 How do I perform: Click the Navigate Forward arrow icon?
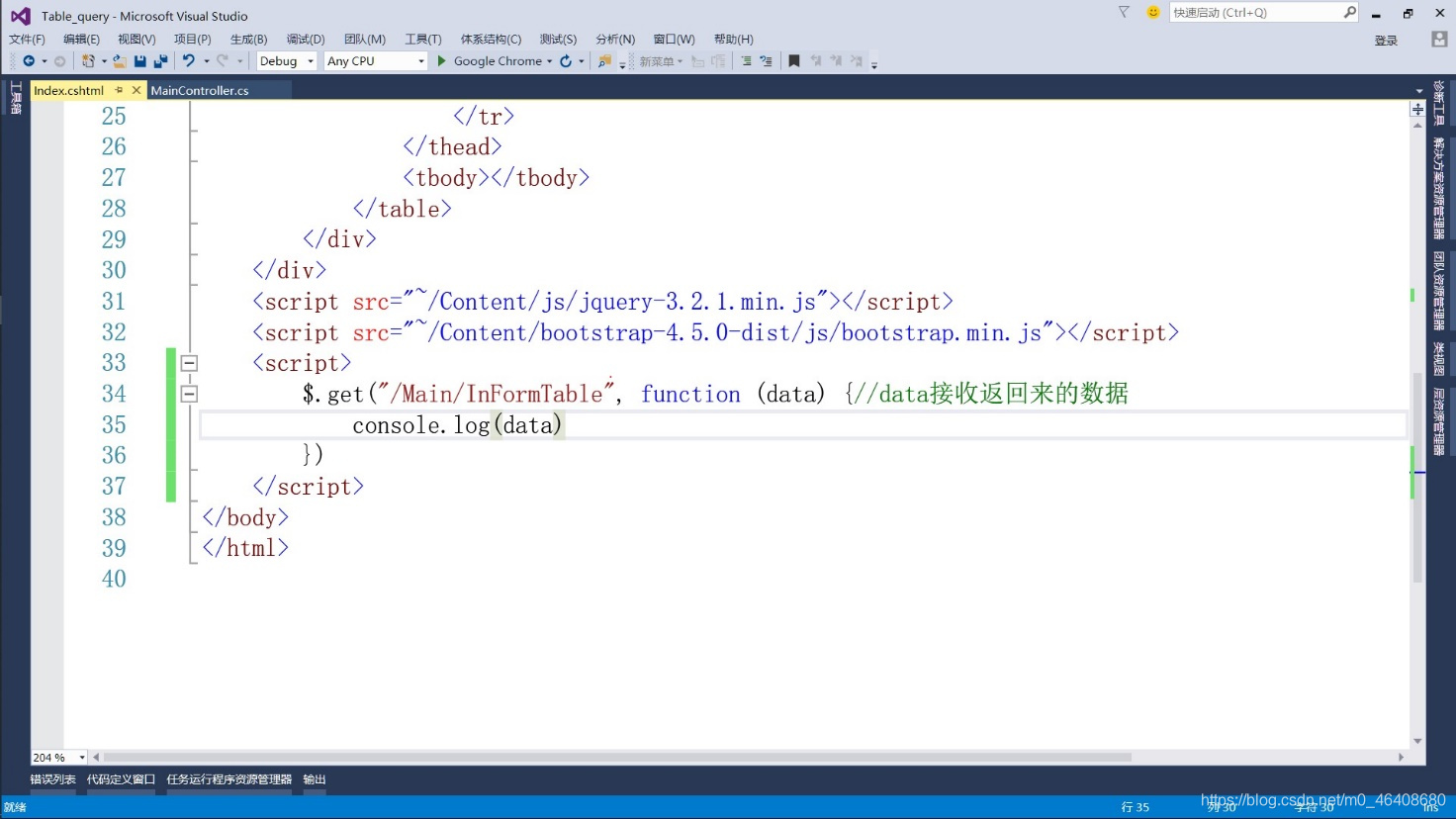[59, 61]
